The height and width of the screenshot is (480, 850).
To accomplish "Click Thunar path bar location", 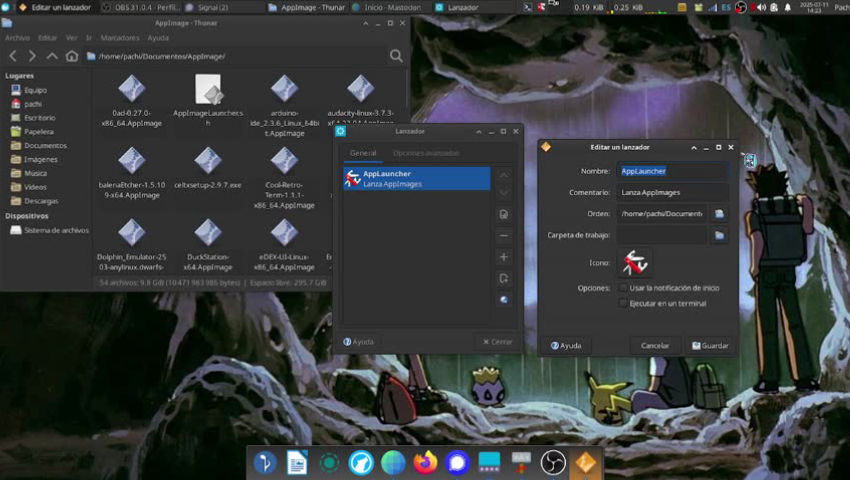I will 162,56.
